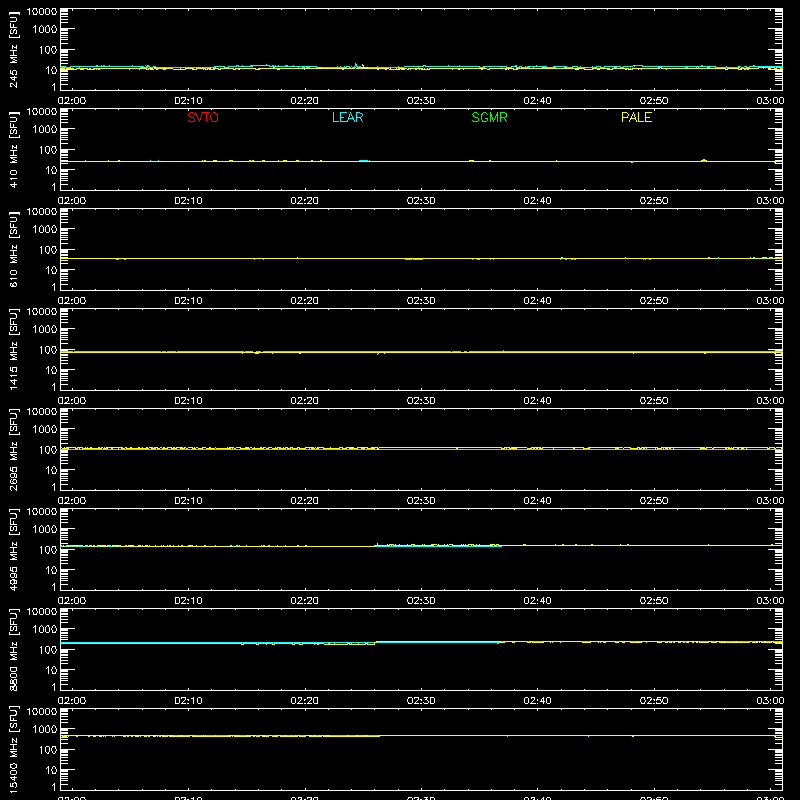The width and height of the screenshot is (800, 800).
Task: Click the 1000 tick label on the 15400 MHz plot
Action: tap(45, 730)
